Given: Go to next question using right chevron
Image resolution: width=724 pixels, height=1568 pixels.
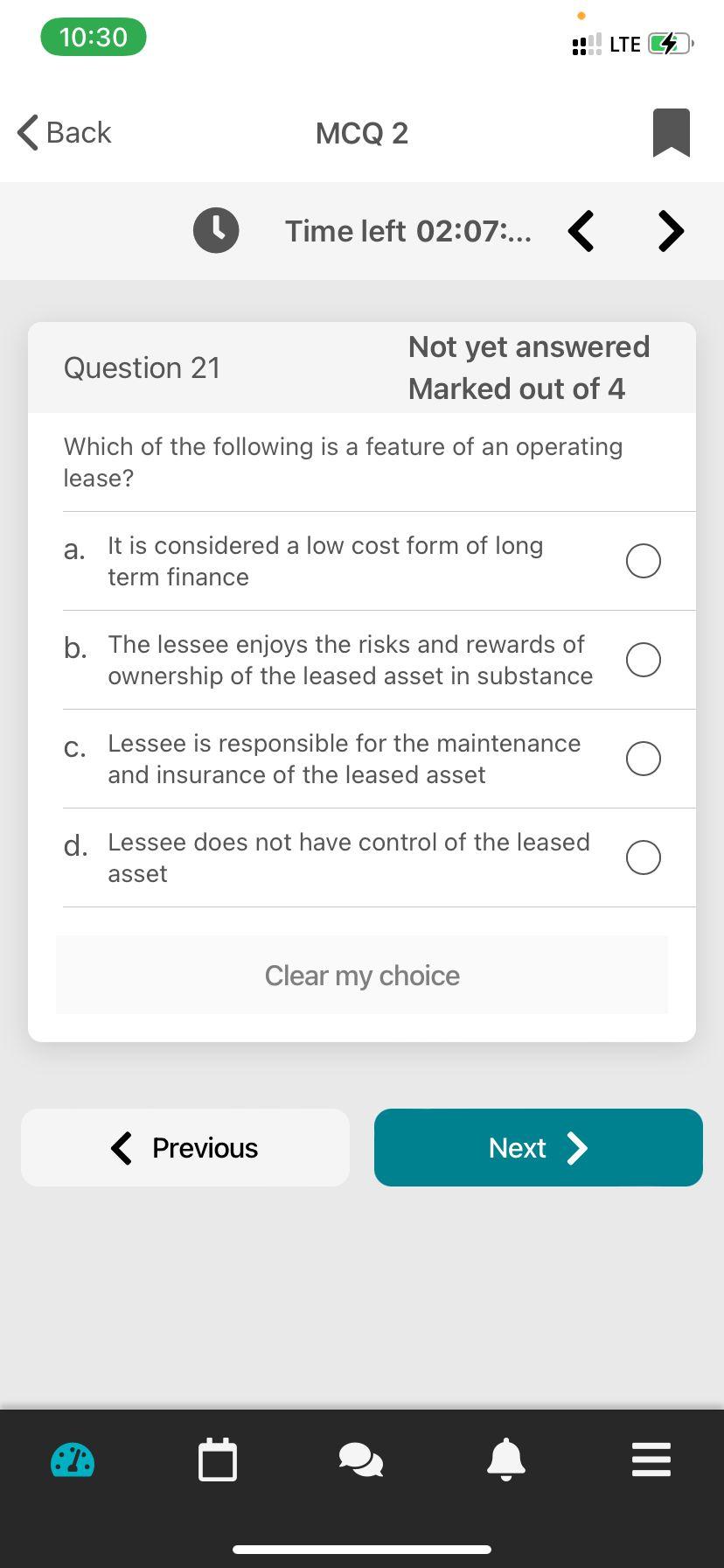Looking at the screenshot, I should (671, 231).
